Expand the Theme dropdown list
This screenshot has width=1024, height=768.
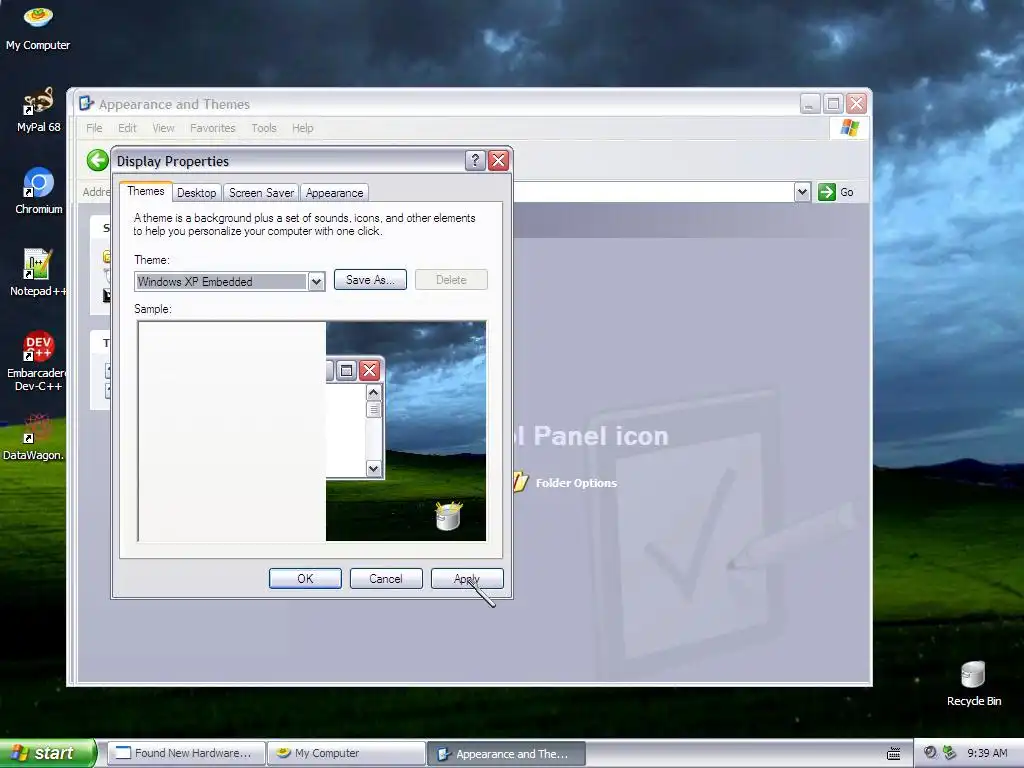point(316,281)
